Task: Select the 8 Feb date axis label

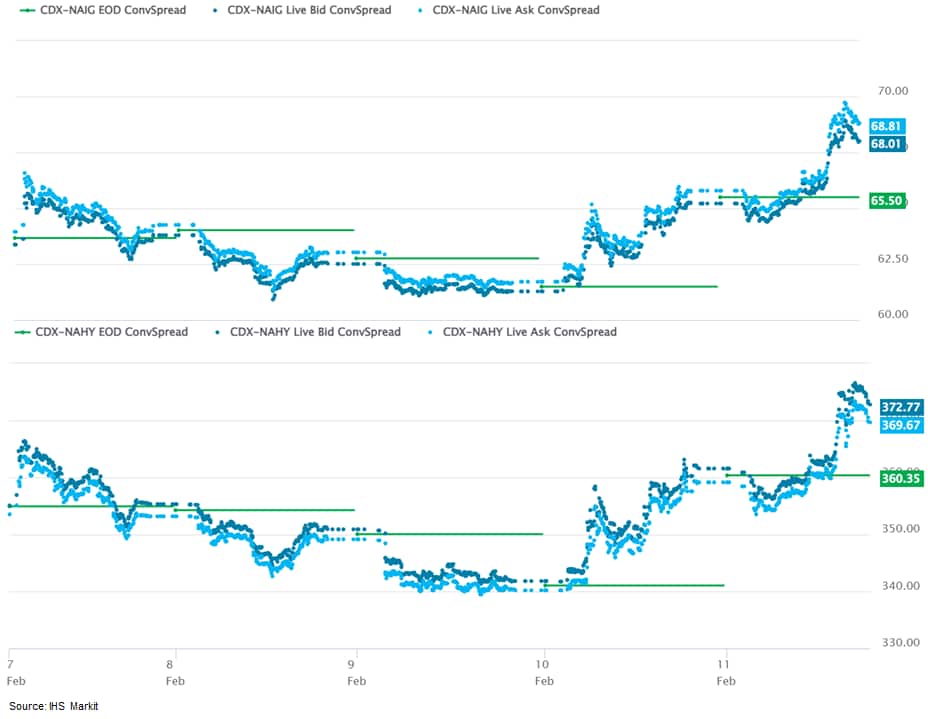Action: coord(174,671)
